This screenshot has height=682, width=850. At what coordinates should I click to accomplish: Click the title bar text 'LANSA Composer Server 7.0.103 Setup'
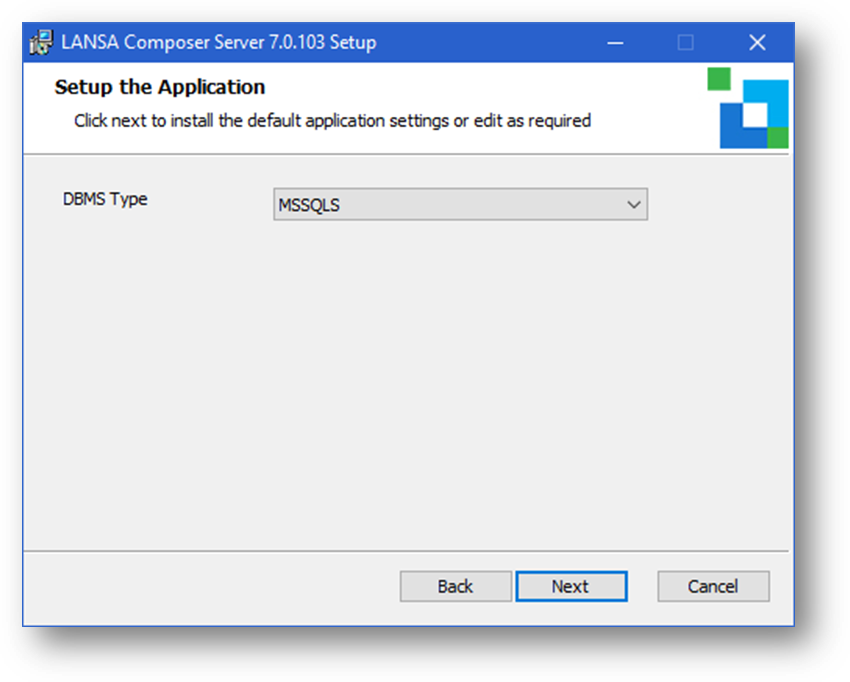(218, 43)
